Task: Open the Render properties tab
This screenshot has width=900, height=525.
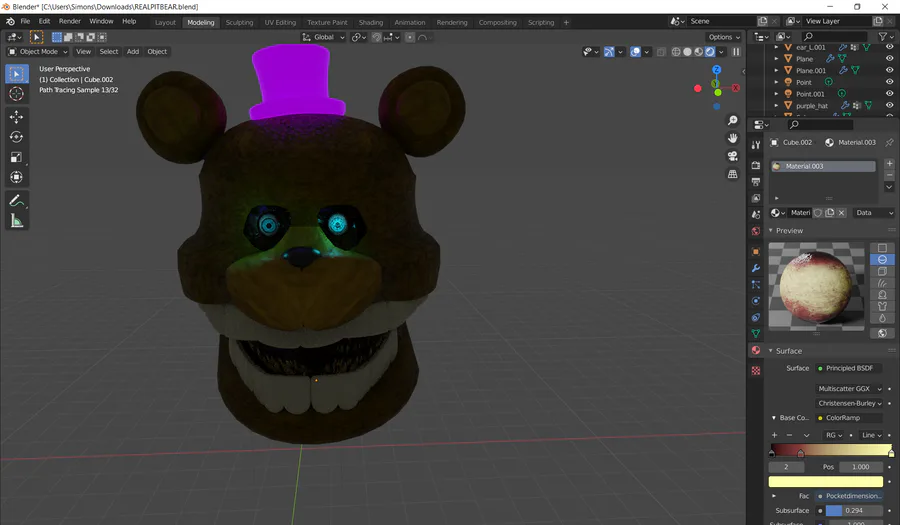Action: coord(755,165)
